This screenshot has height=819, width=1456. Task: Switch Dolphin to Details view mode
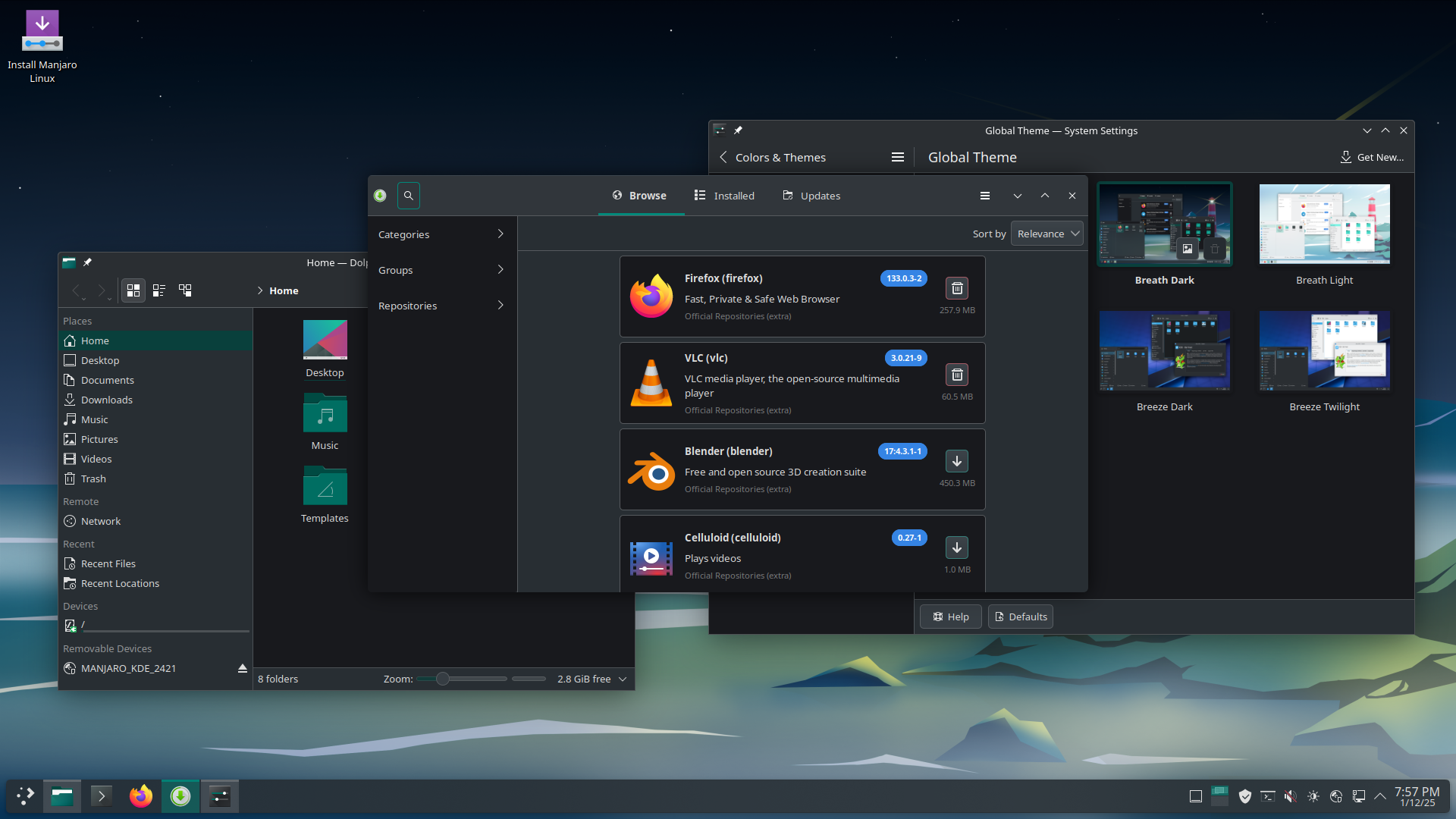185,290
